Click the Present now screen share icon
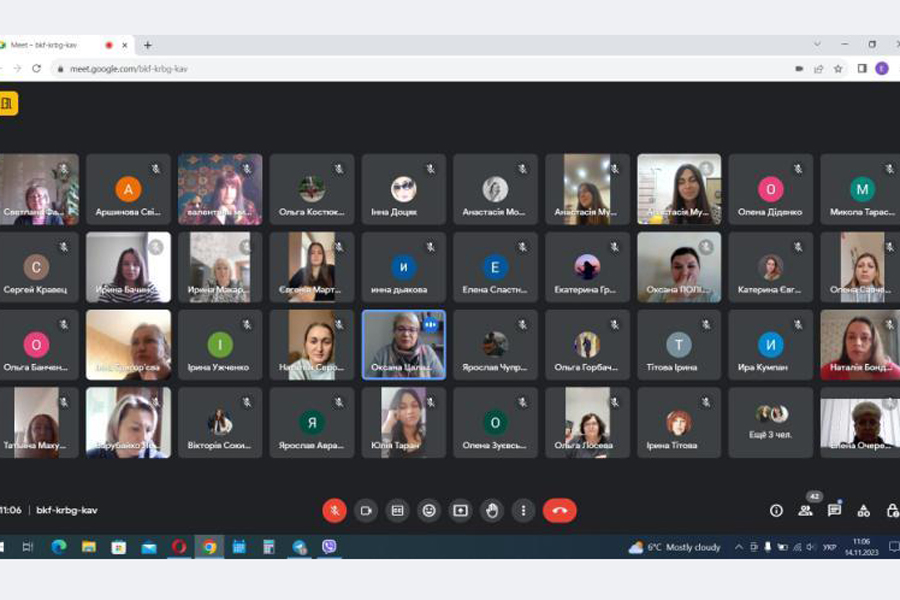 click(x=460, y=510)
